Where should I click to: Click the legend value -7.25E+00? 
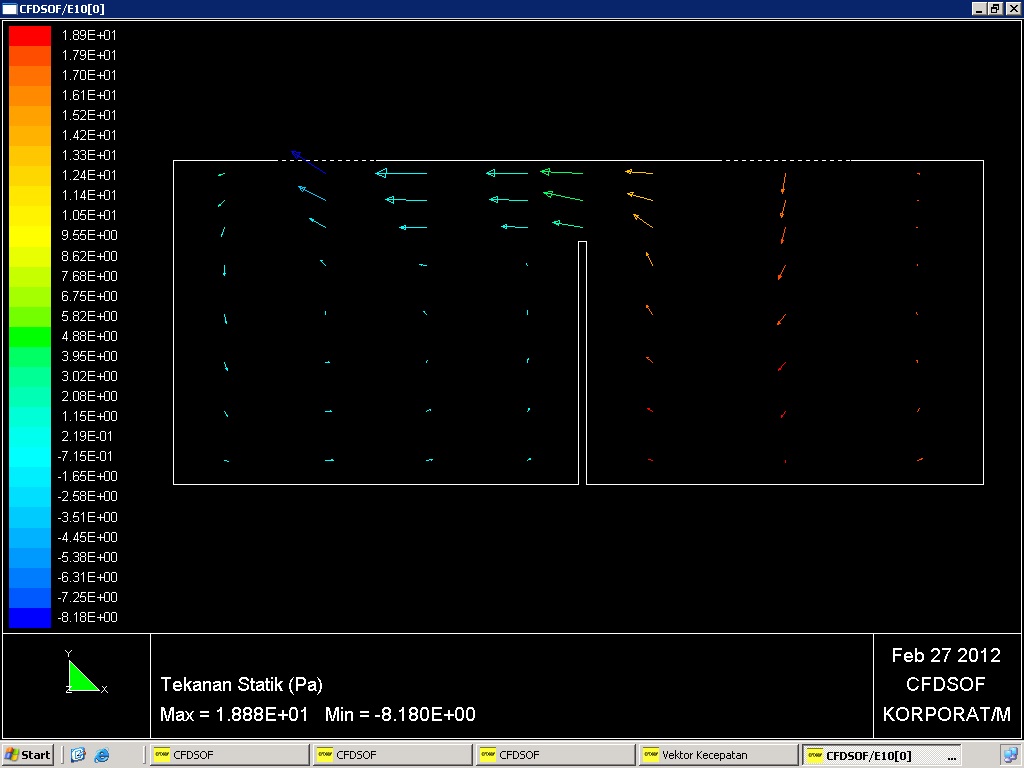pyautogui.click(x=88, y=598)
